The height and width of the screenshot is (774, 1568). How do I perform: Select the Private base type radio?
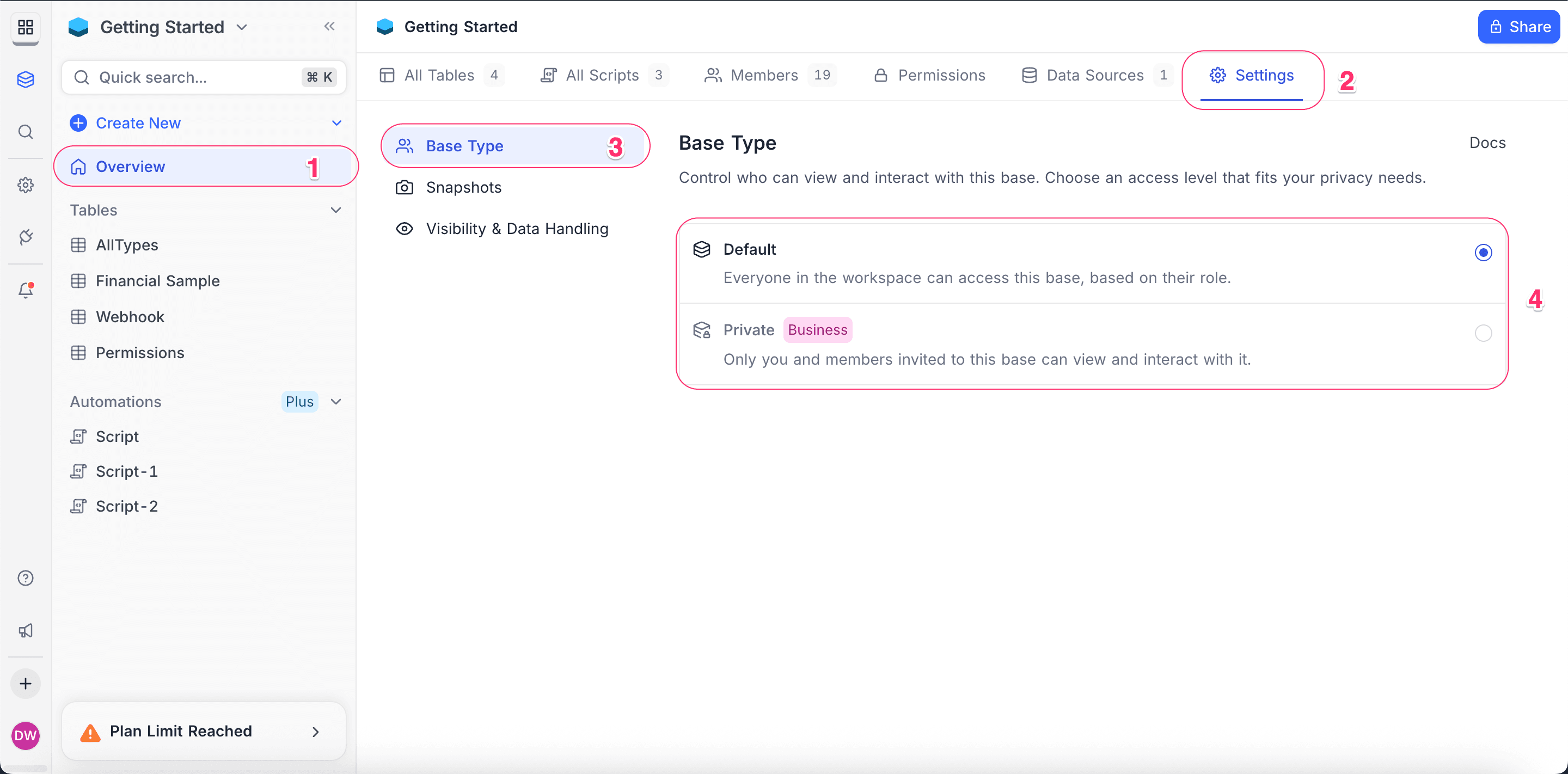pyautogui.click(x=1483, y=333)
